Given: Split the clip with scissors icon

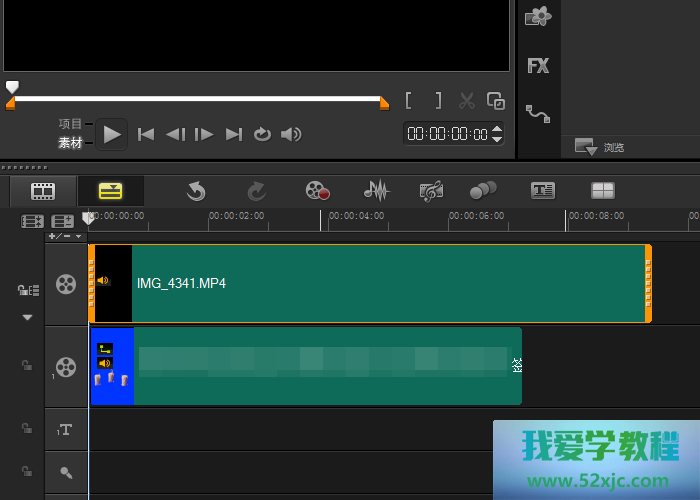Looking at the screenshot, I should [466, 101].
